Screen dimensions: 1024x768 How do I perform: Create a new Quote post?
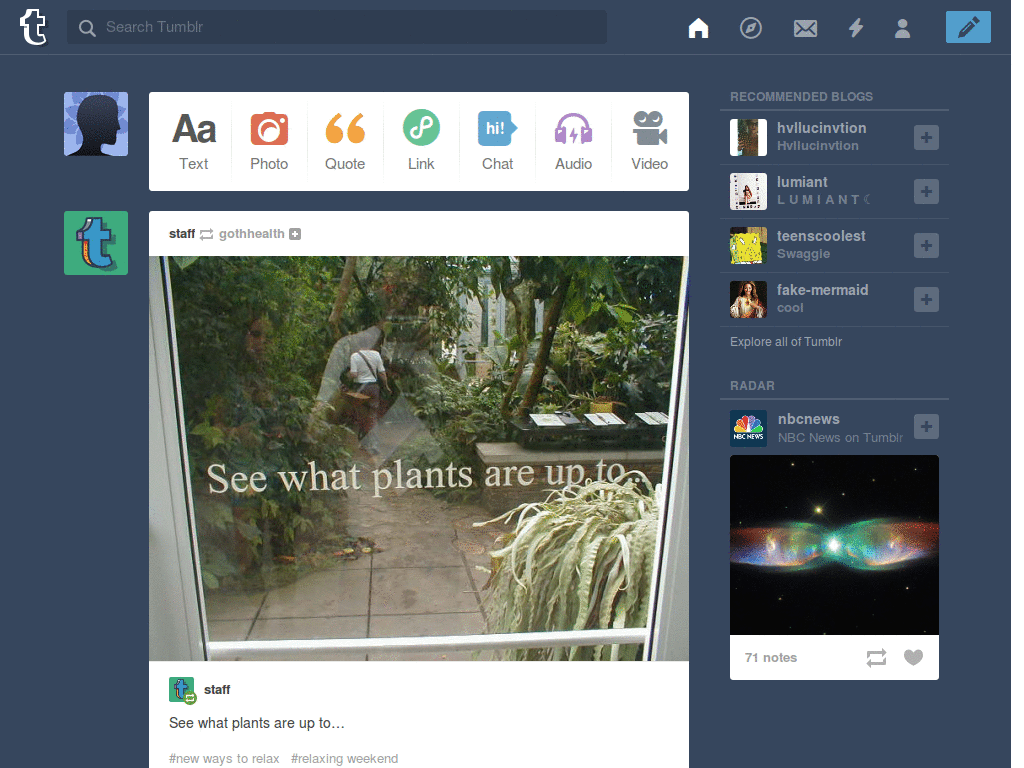(x=345, y=141)
